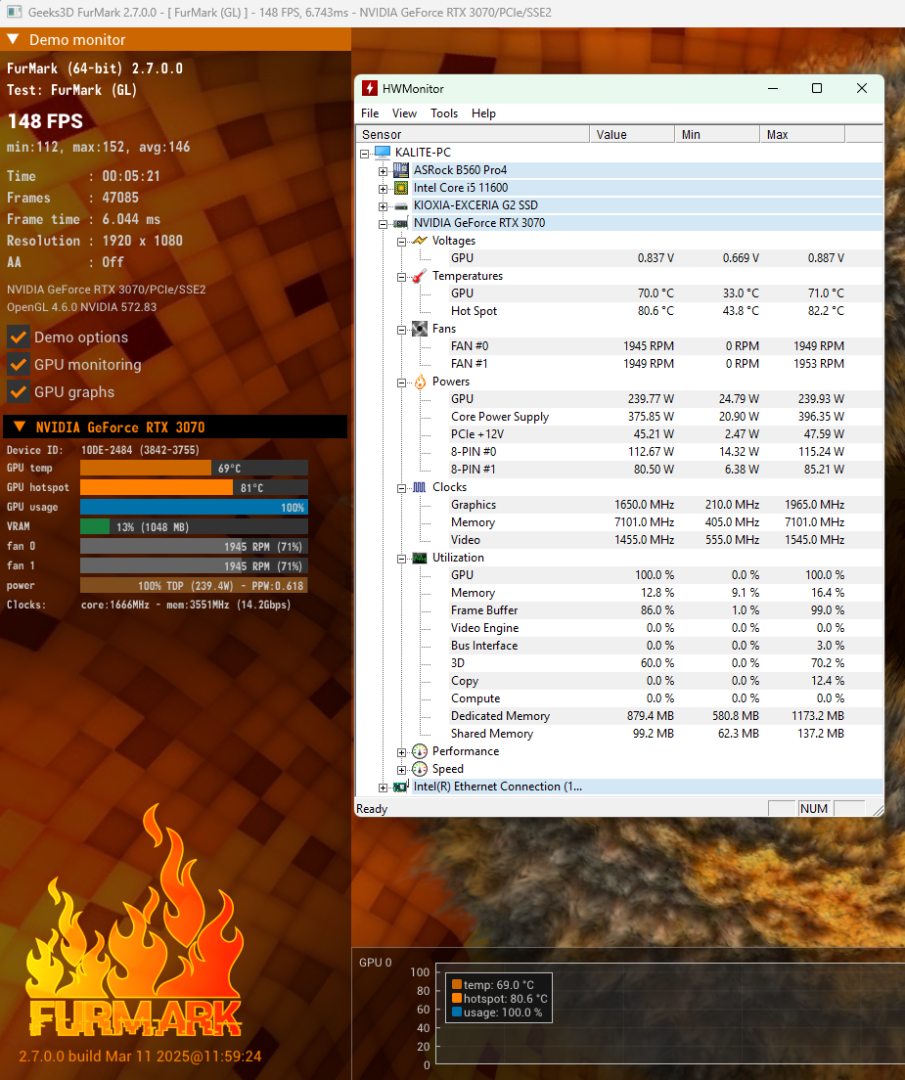This screenshot has width=905, height=1080.
Task: Click the Temperatures thermometer icon
Action: tap(419, 276)
